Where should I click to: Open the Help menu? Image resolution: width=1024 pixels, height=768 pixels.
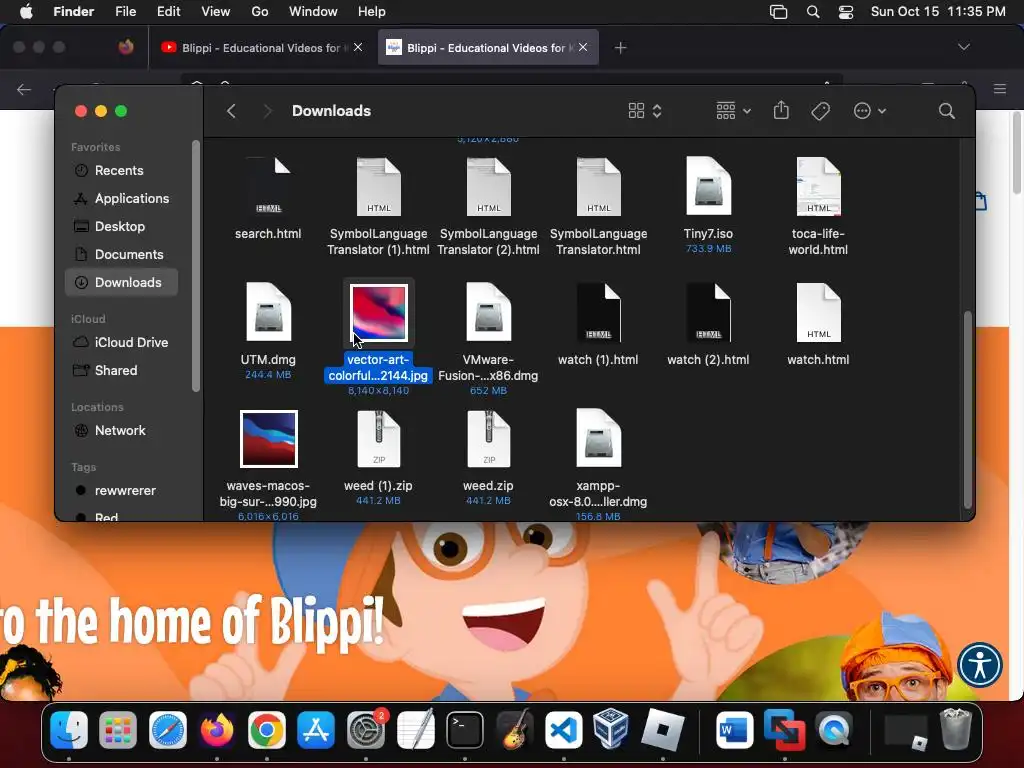tap(372, 12)
